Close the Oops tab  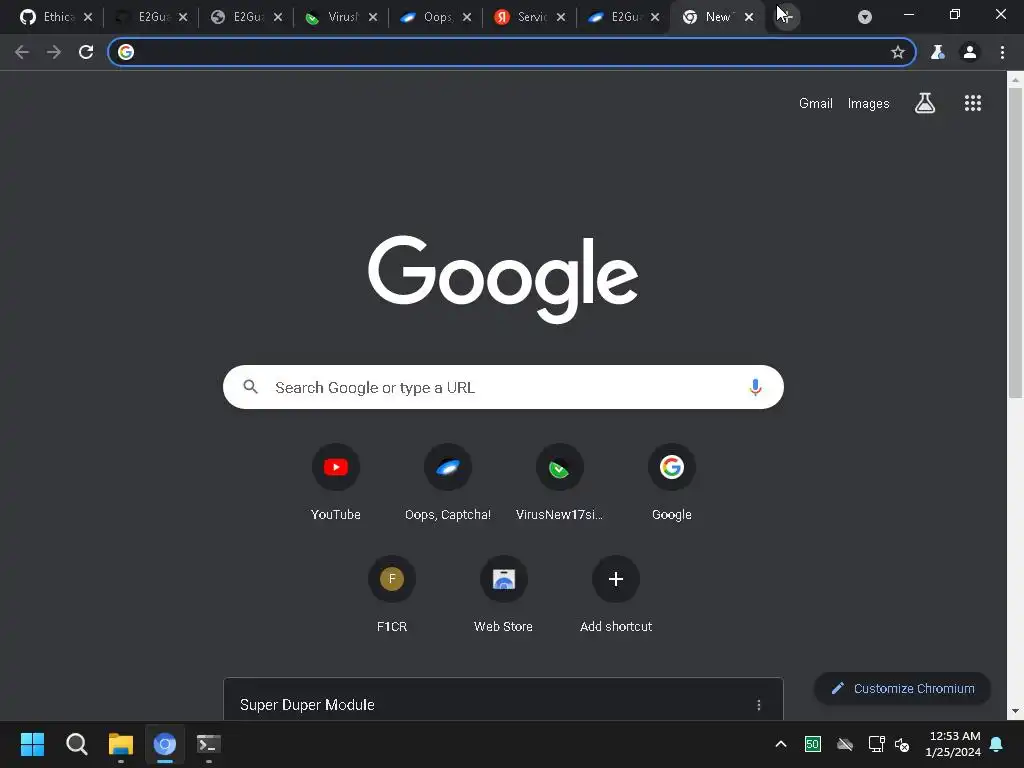(467, 17)
